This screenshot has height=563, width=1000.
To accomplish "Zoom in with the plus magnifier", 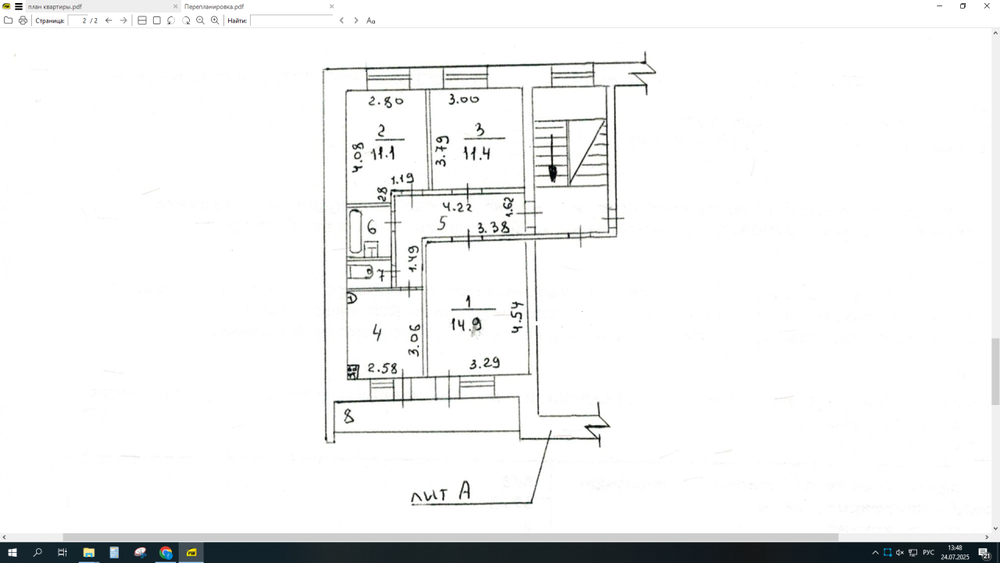I will point(215,20).
